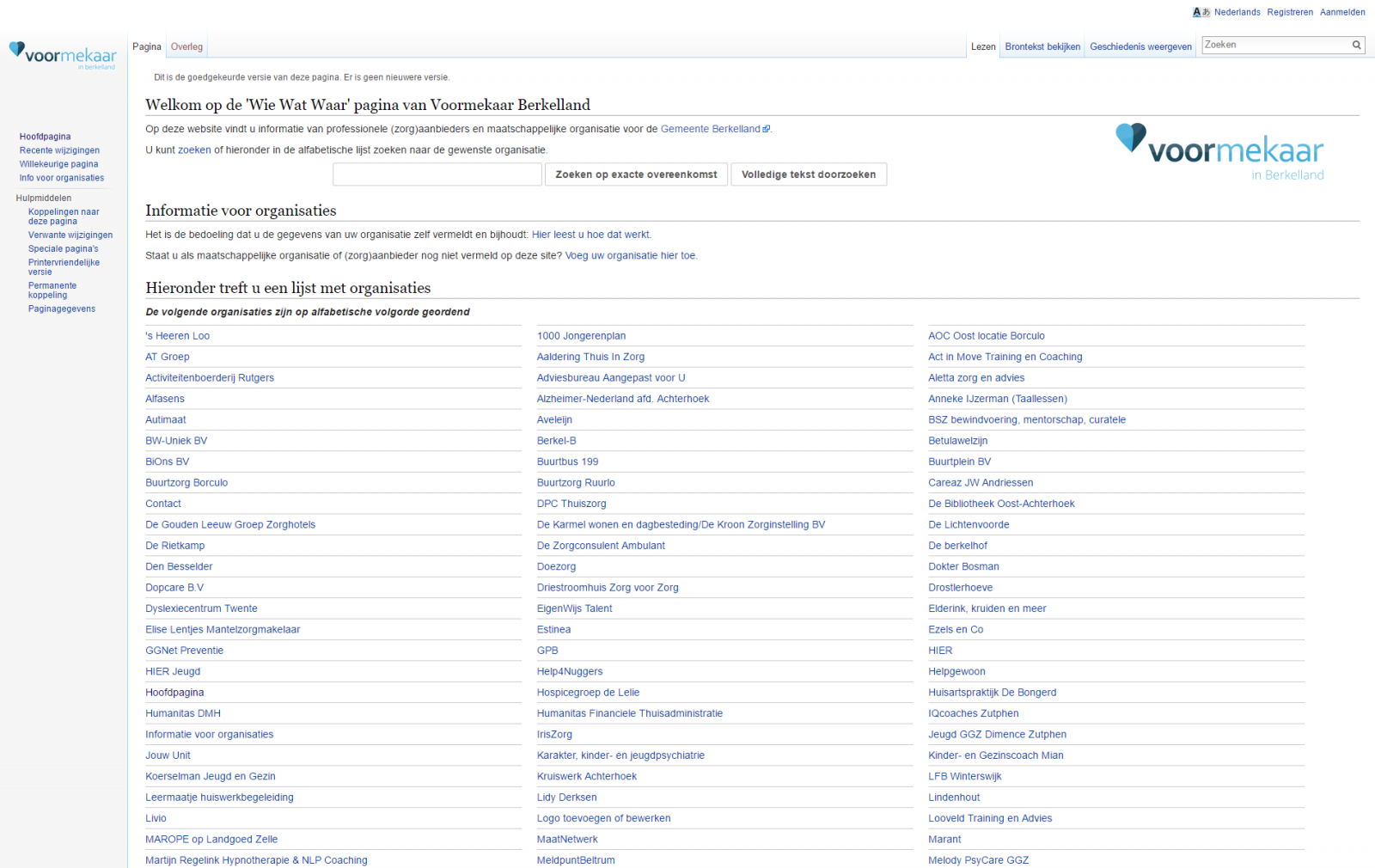Open the De Bibliotheek Oost-Achterhoek page

[1001, 504]
